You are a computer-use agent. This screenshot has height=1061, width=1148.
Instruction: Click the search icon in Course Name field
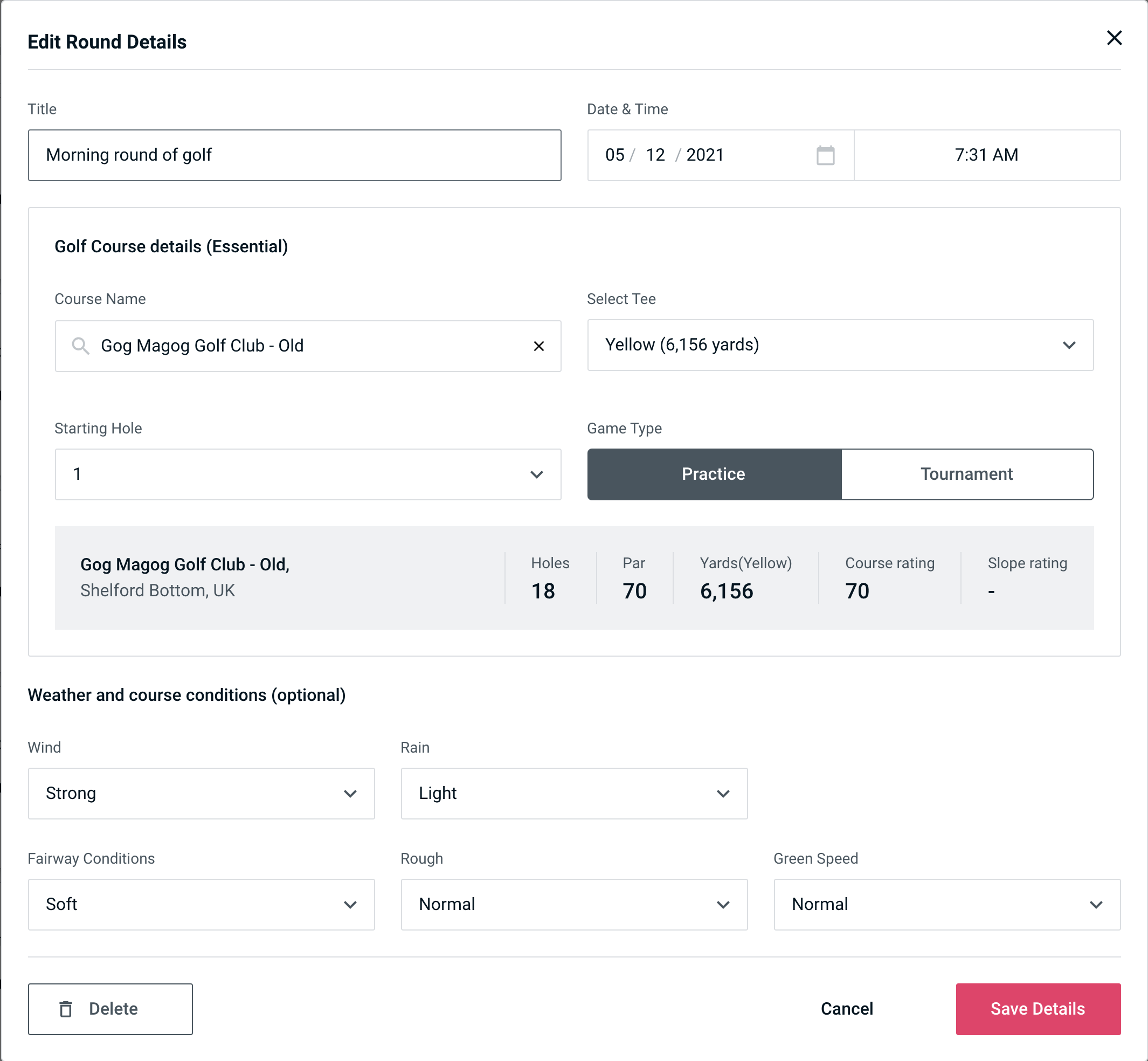tap(80, 345)
